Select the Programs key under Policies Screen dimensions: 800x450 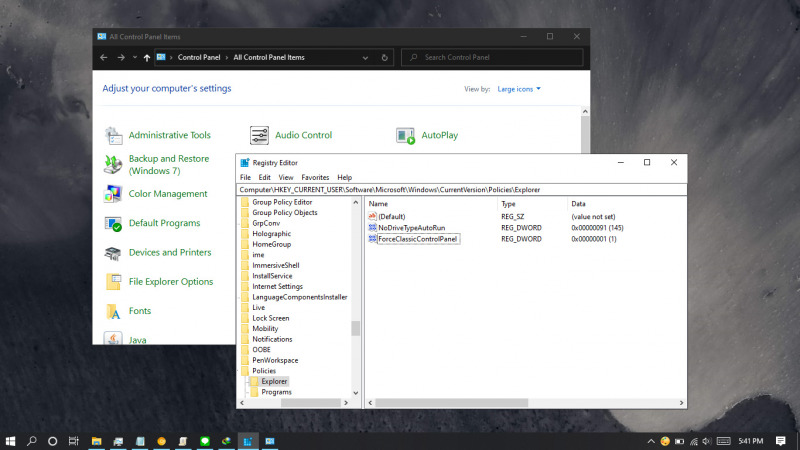[x=276, y=392]
